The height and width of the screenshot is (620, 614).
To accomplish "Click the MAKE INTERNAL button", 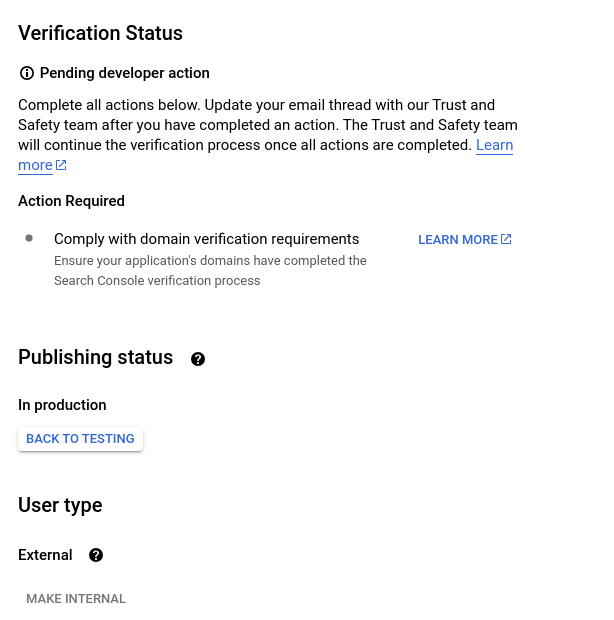I will point(76,599).
